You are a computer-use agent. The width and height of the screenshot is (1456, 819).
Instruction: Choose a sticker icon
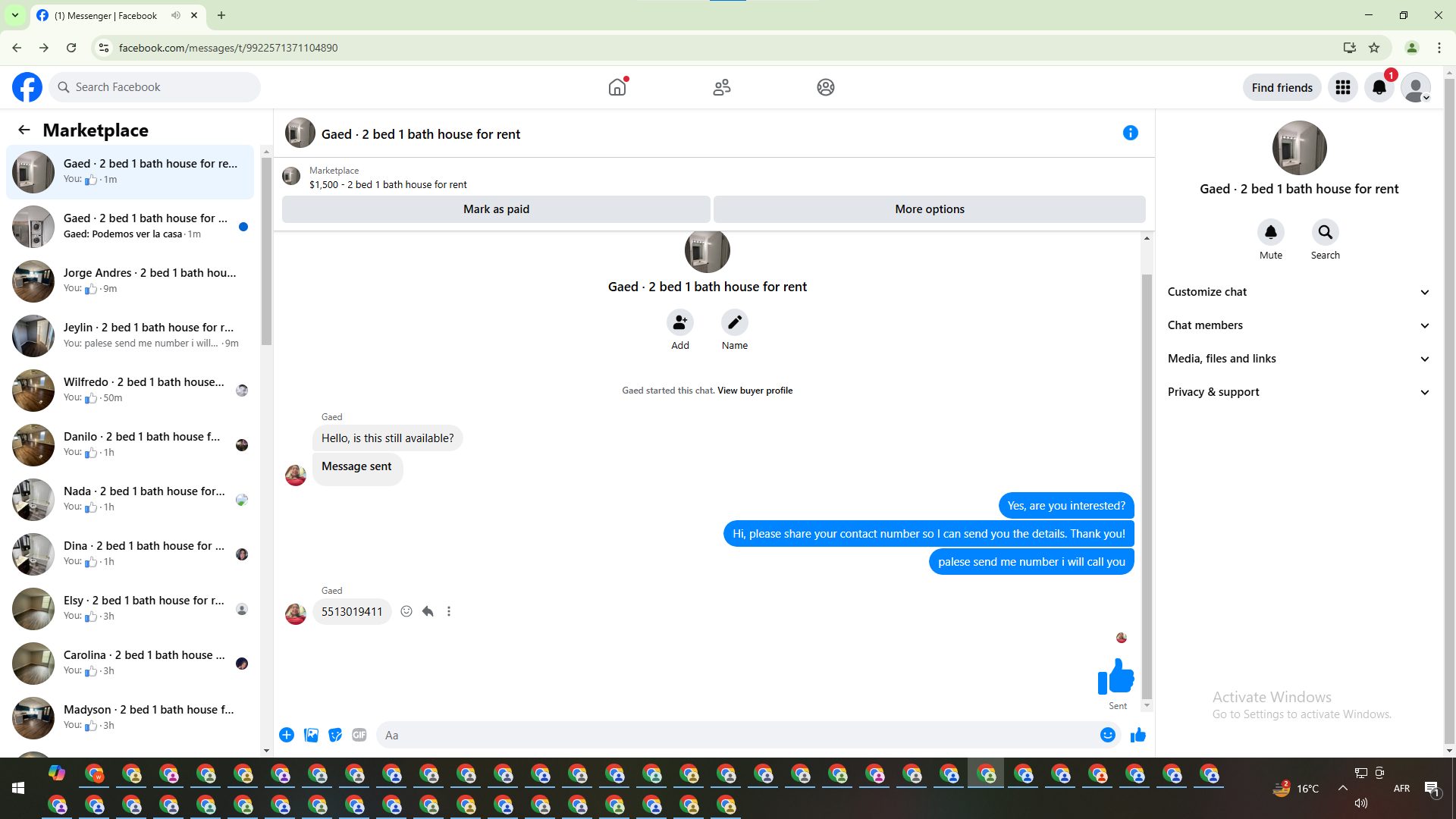335,735
